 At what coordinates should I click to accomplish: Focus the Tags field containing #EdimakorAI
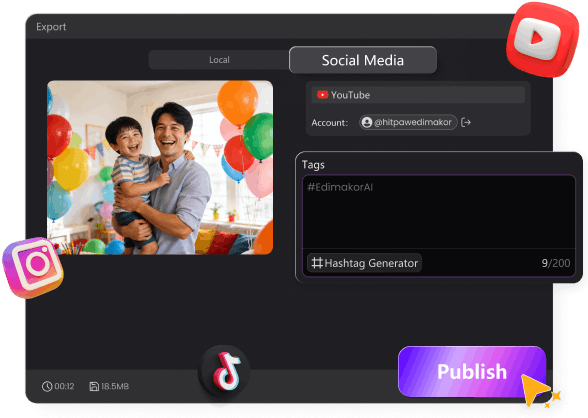439,212
